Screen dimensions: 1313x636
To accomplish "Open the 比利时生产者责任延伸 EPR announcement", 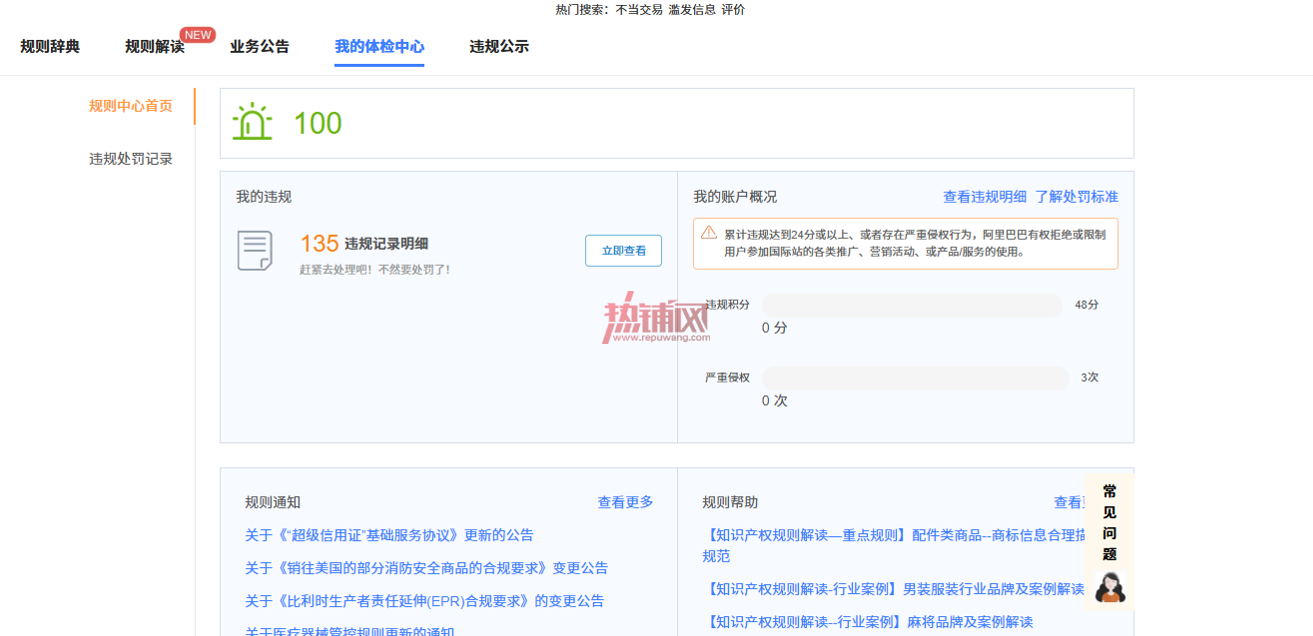I will [x=425, y=601].
